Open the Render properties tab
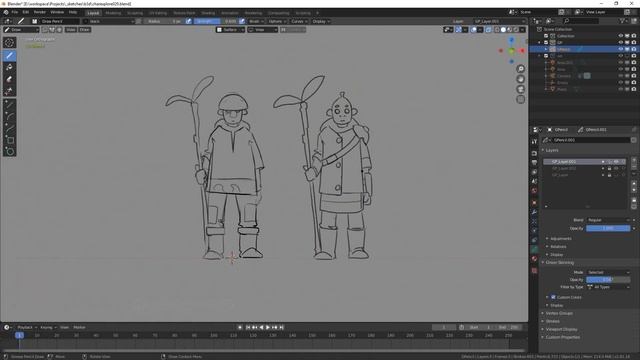 click(534, 153)
